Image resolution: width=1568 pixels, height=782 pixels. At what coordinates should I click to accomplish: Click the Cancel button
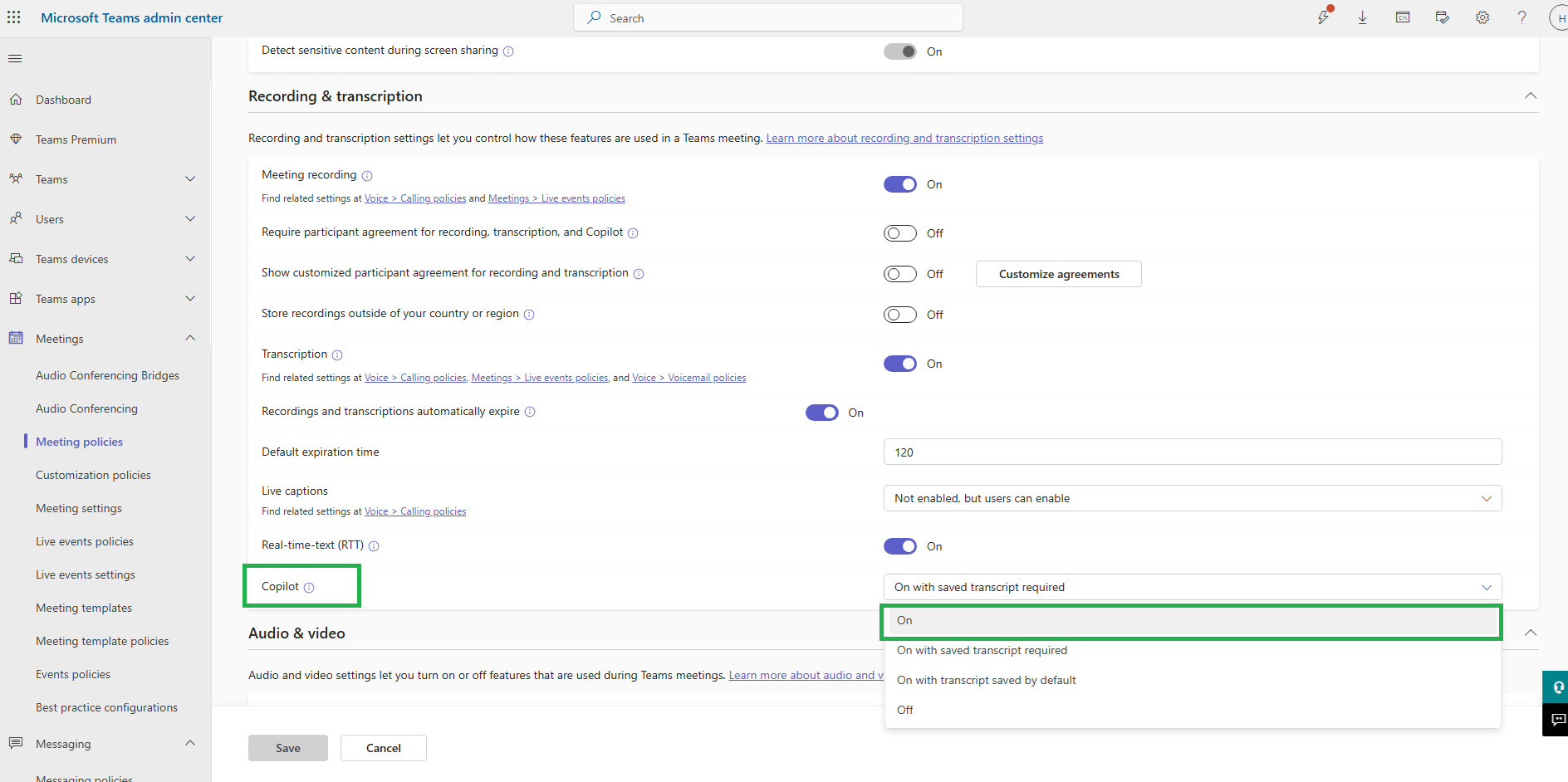pyautogui.click(x=384, y=748)
